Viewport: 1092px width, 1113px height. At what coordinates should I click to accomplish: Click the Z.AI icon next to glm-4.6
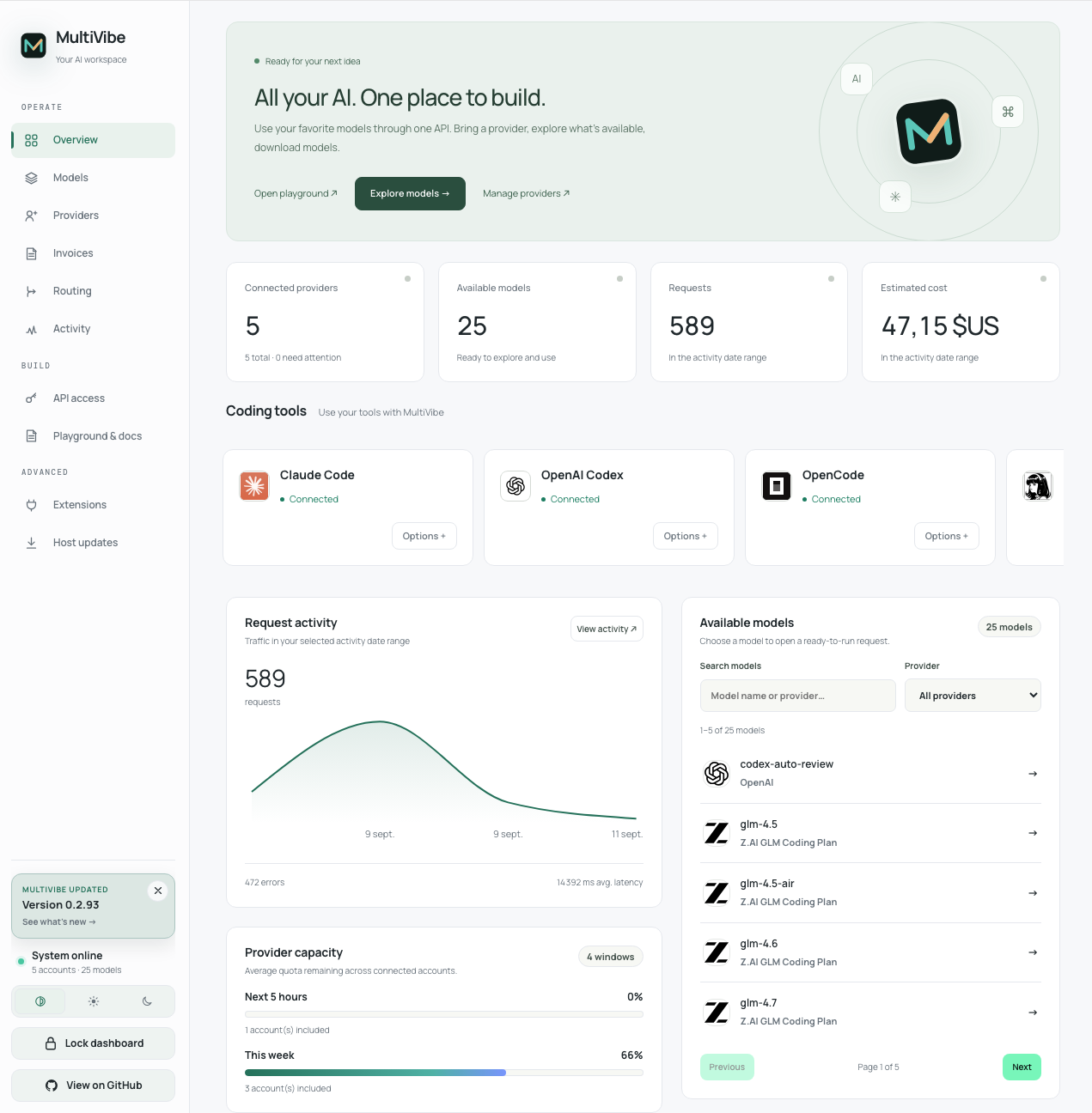point(717,952)
